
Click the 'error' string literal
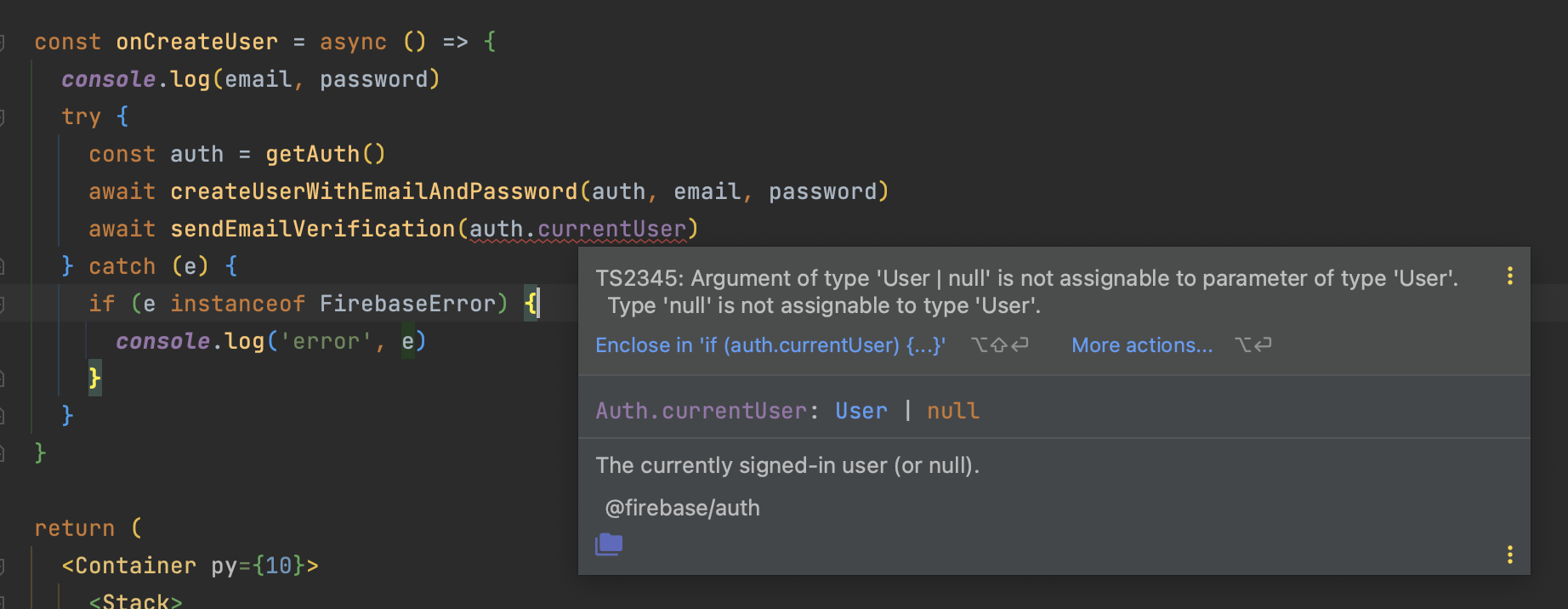327,341
